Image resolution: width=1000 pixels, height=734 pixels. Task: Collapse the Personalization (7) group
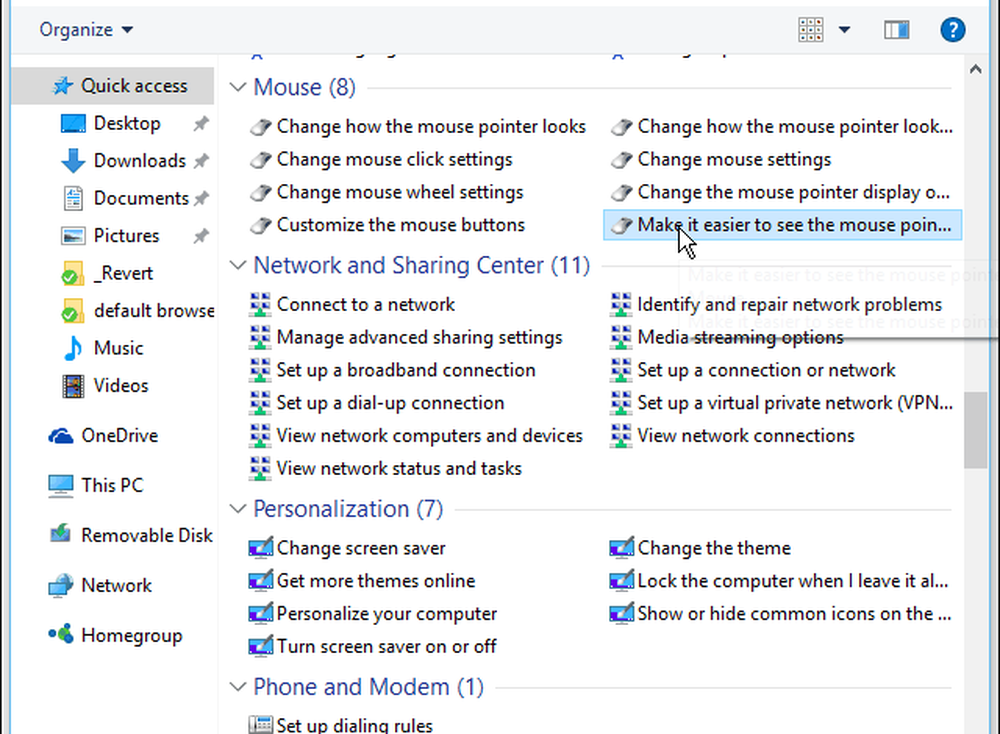tap(238, 509)
